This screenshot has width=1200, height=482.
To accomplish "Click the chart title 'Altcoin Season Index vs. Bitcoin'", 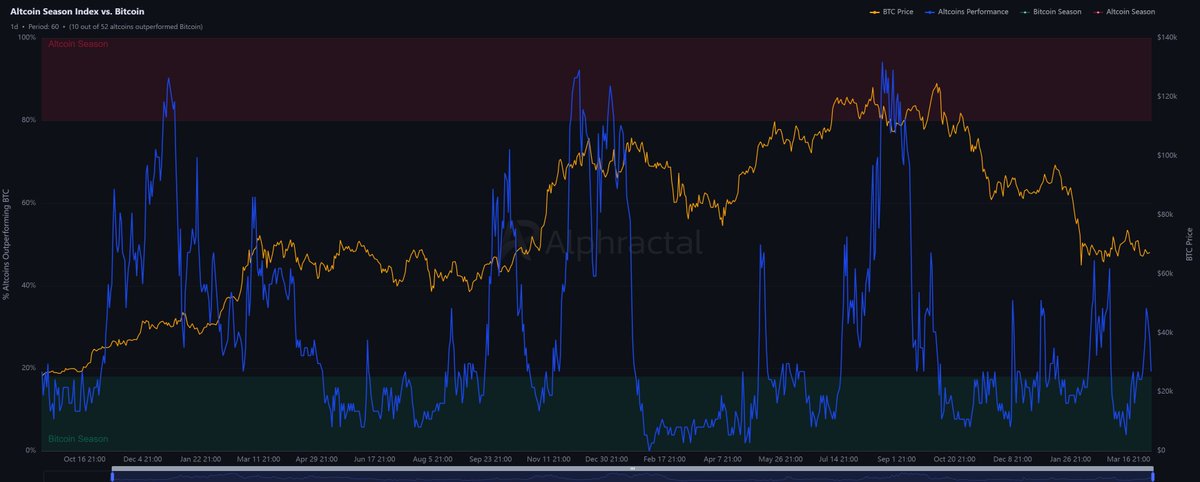I will tap(77, 11).
